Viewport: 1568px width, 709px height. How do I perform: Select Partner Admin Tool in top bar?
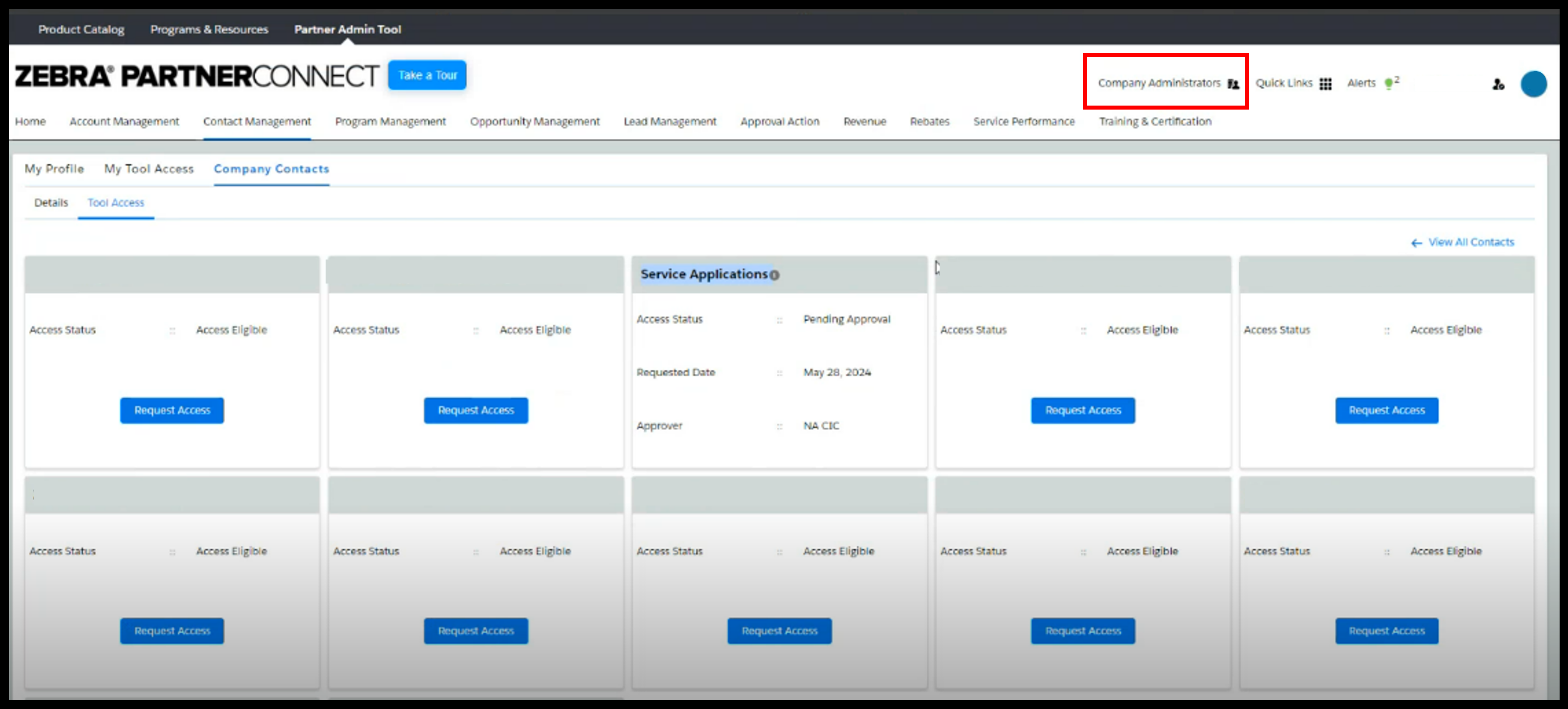point(348,29)
